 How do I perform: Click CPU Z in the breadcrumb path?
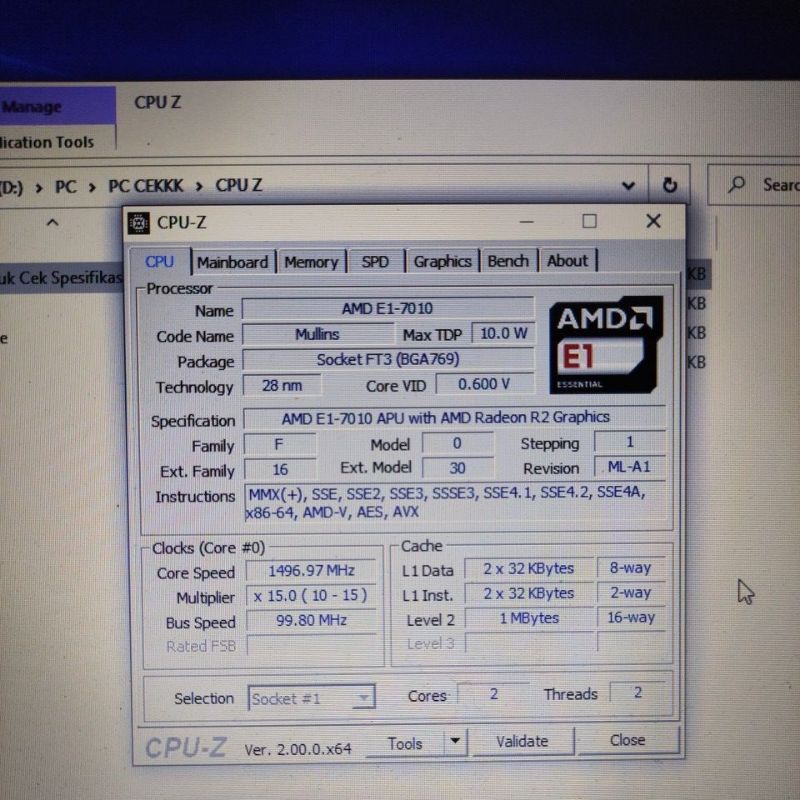click(x=238, y=185)
